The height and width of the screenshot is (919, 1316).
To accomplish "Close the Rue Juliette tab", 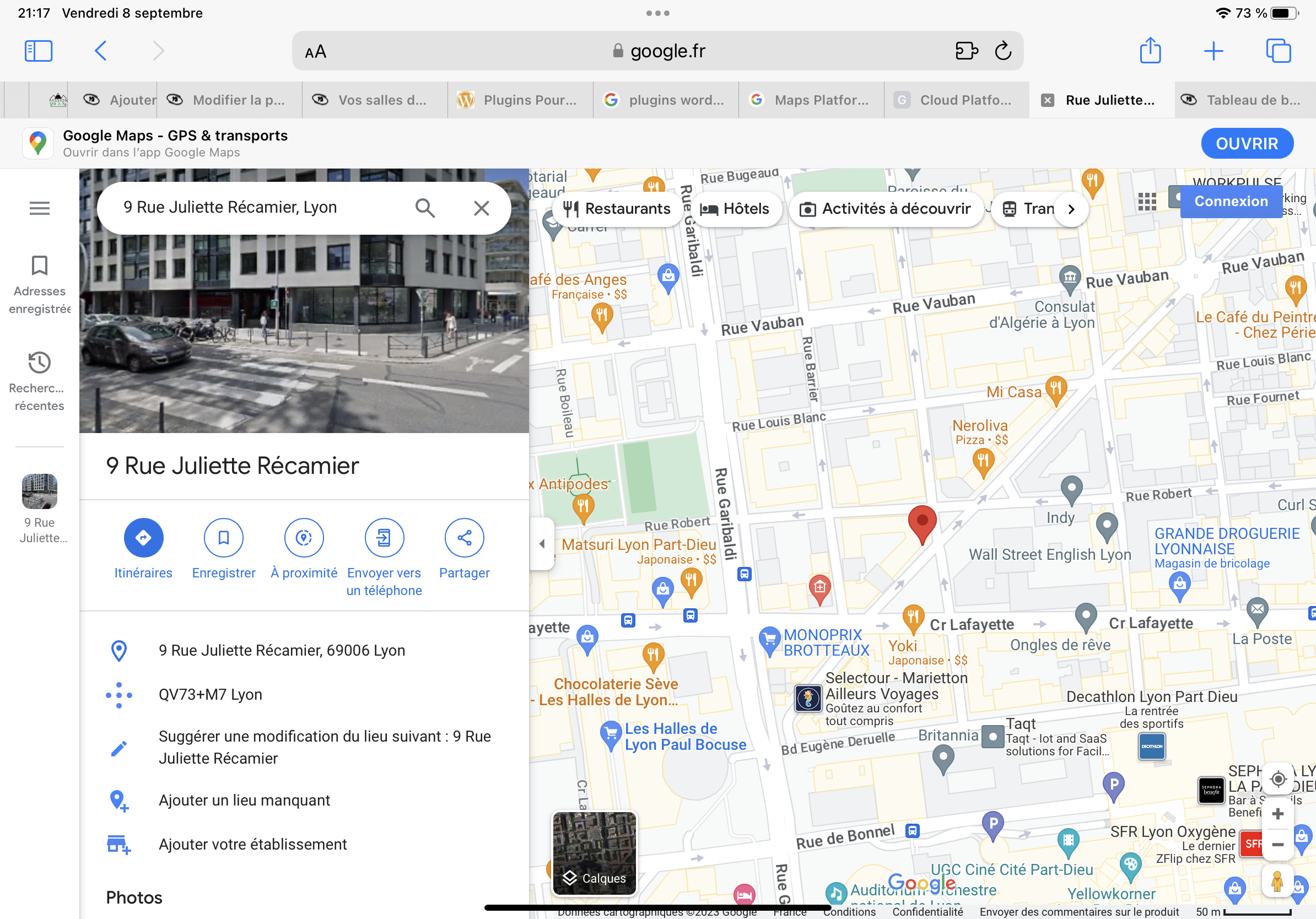I will 1047,100.
